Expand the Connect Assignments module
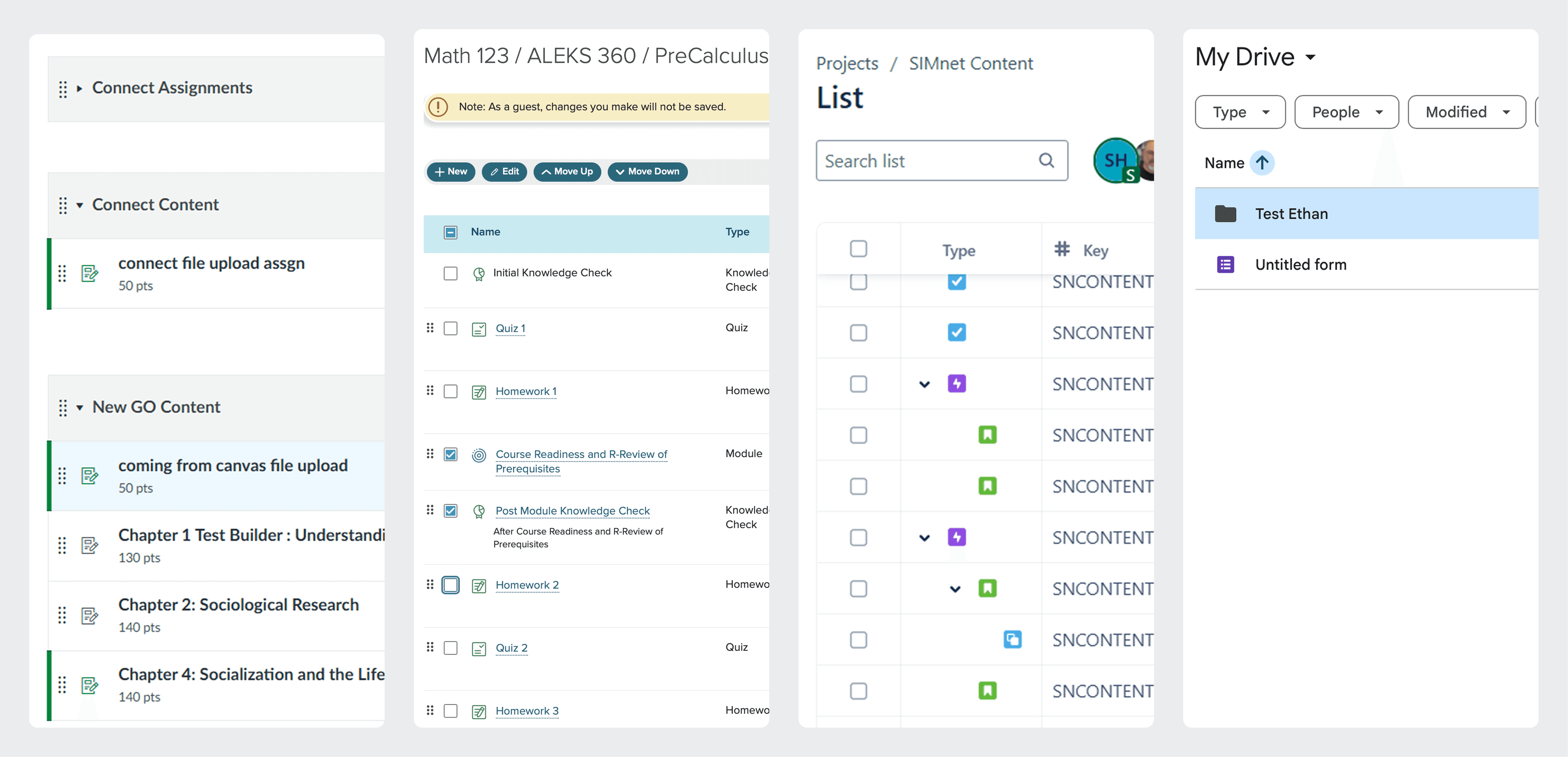Viewport: 1568px width, 757px height. click(x=80, y=89)
